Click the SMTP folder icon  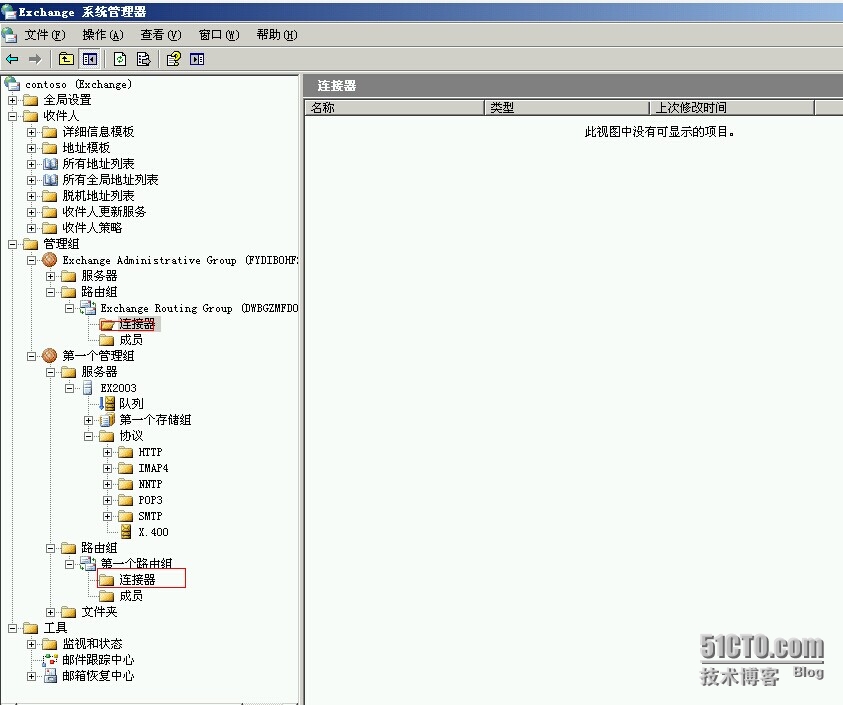click(x=126, y=516)
